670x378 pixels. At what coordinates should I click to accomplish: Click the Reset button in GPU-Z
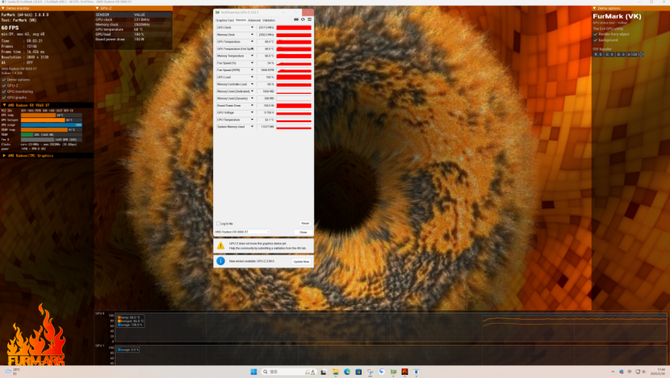(x=305, y=223)
